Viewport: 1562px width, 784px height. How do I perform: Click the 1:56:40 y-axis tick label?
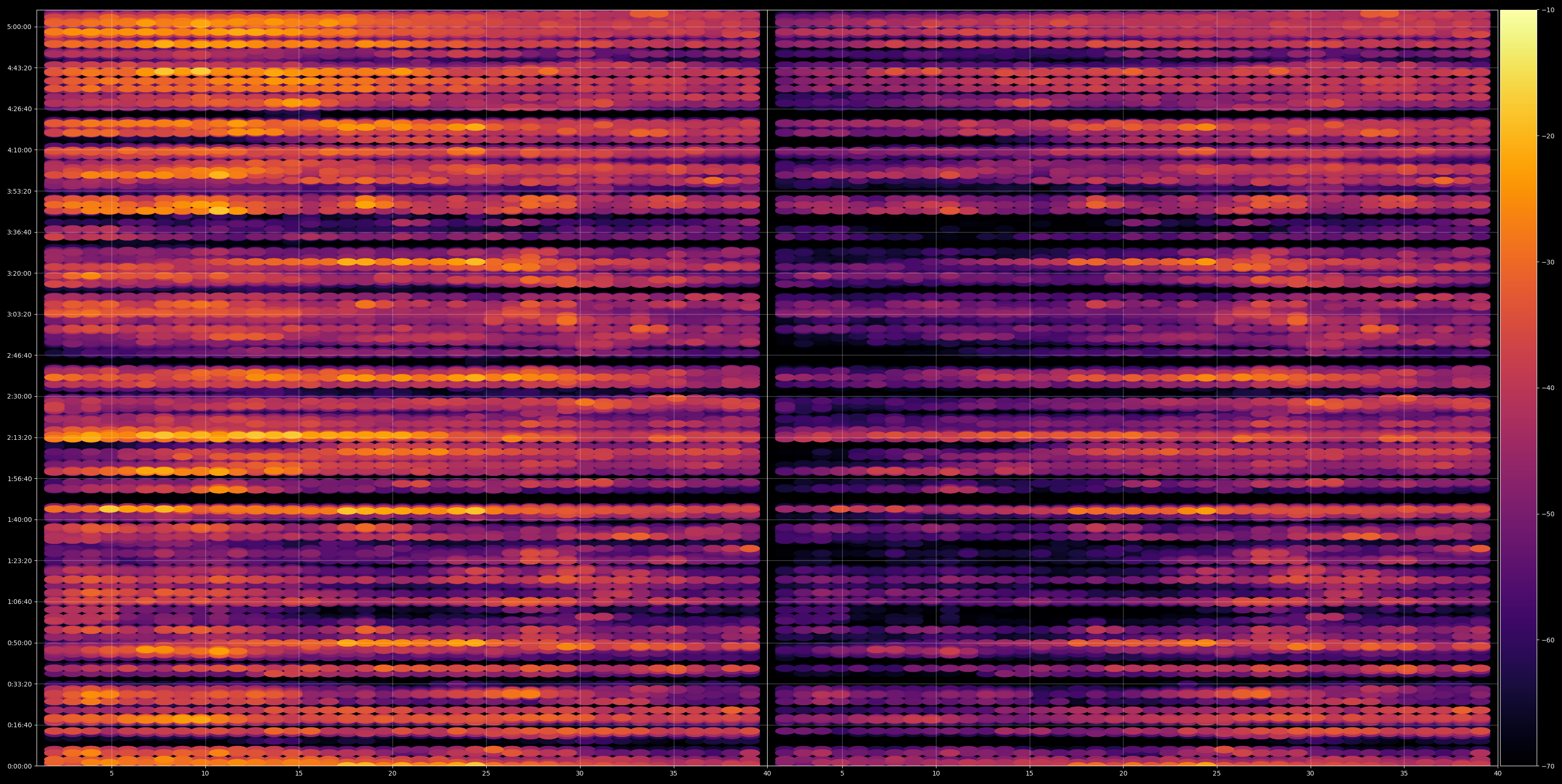19,478
